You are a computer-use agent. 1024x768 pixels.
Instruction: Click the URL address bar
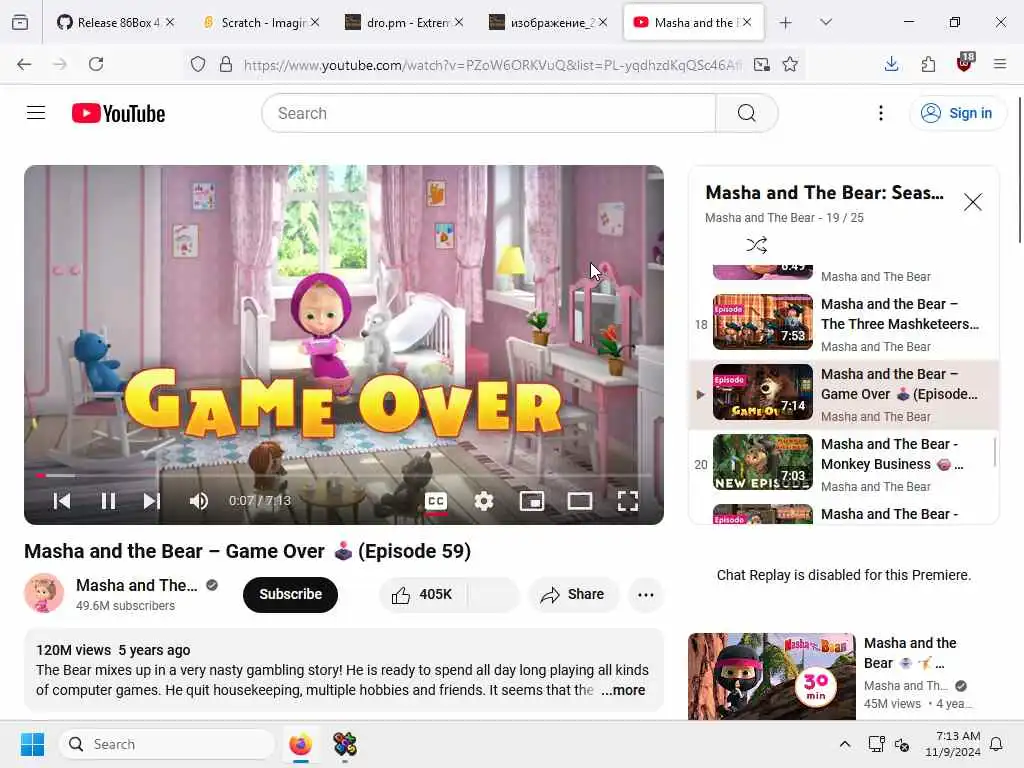click(493, 65)
